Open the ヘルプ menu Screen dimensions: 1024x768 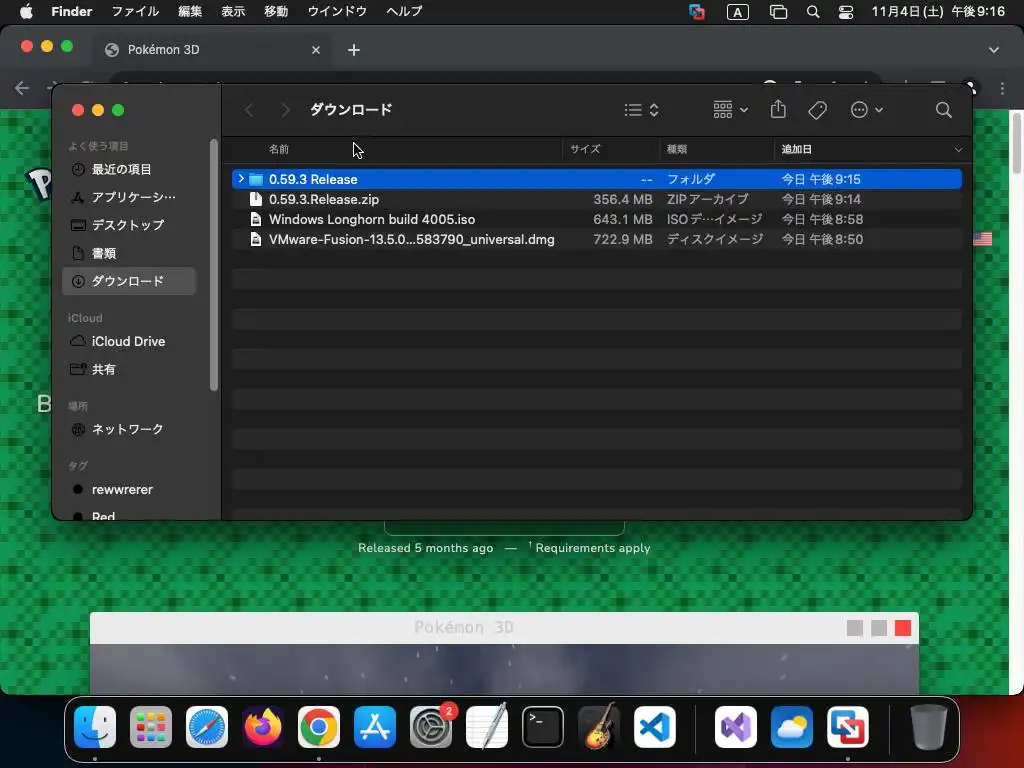coord(404,12)
